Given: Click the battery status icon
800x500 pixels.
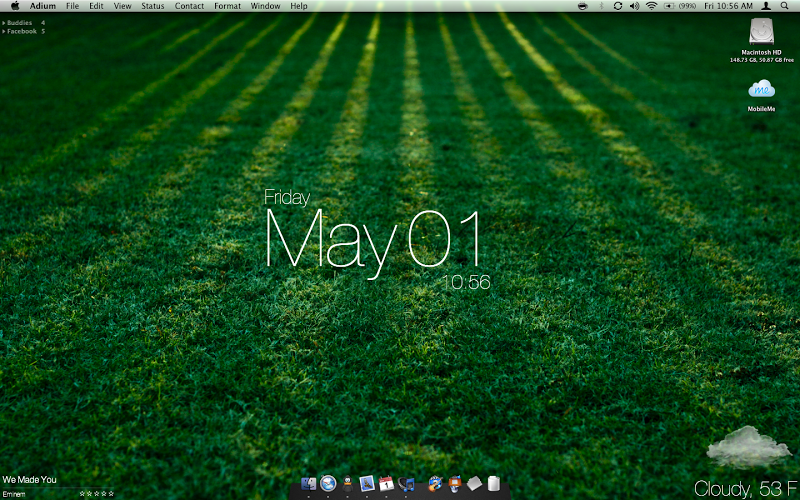Looking at the screenshot, I should pos(669,6).
